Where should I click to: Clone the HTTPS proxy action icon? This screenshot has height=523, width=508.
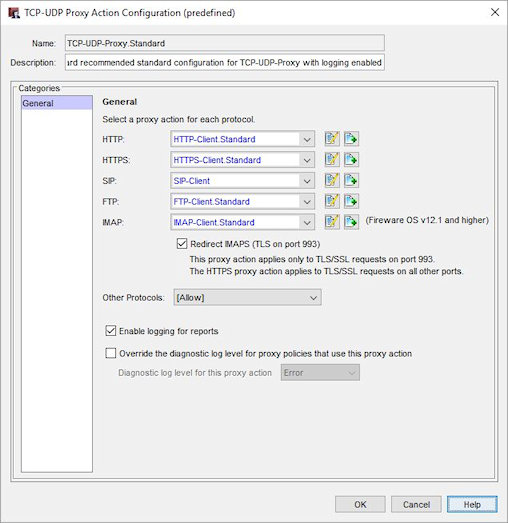point(351,160)
